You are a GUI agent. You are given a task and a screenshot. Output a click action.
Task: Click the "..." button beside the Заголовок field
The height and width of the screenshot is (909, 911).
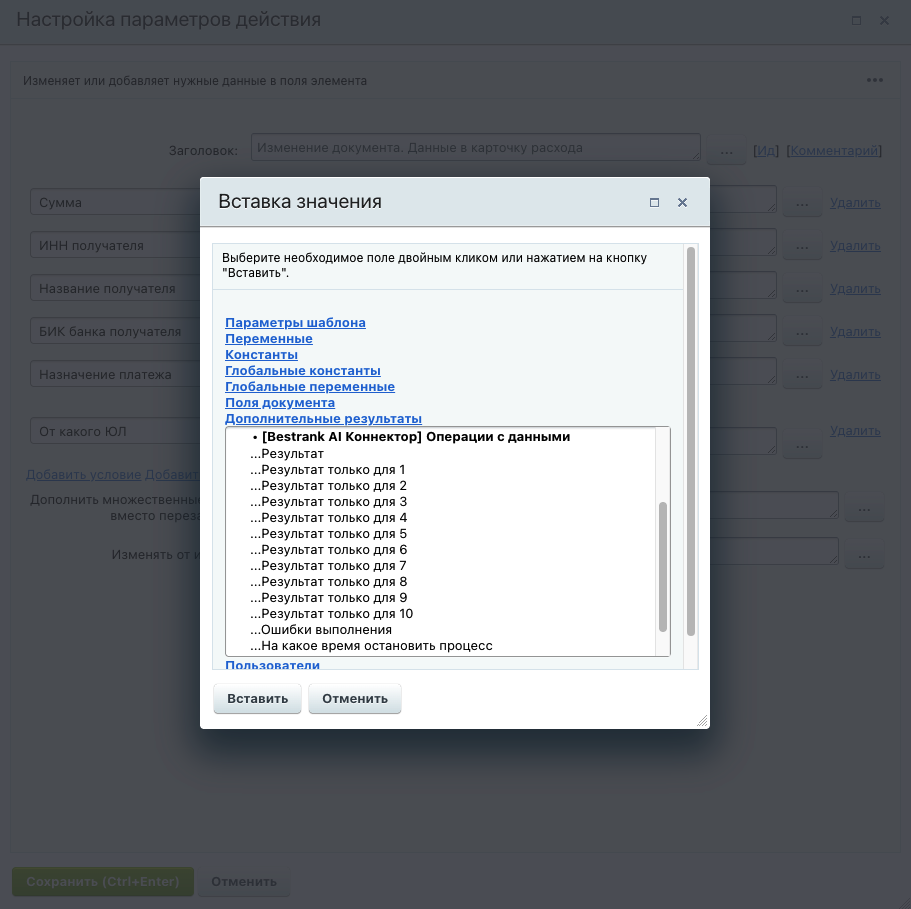point(726,151)
